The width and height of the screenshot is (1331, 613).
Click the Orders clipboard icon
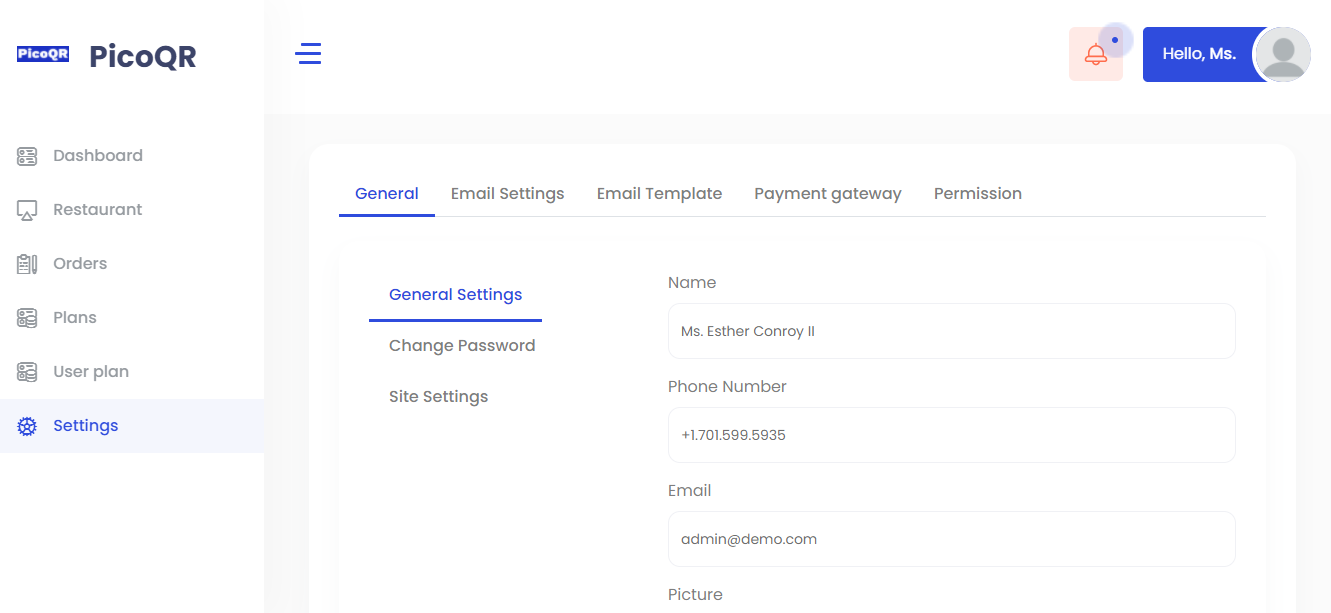tap(27, 264)
